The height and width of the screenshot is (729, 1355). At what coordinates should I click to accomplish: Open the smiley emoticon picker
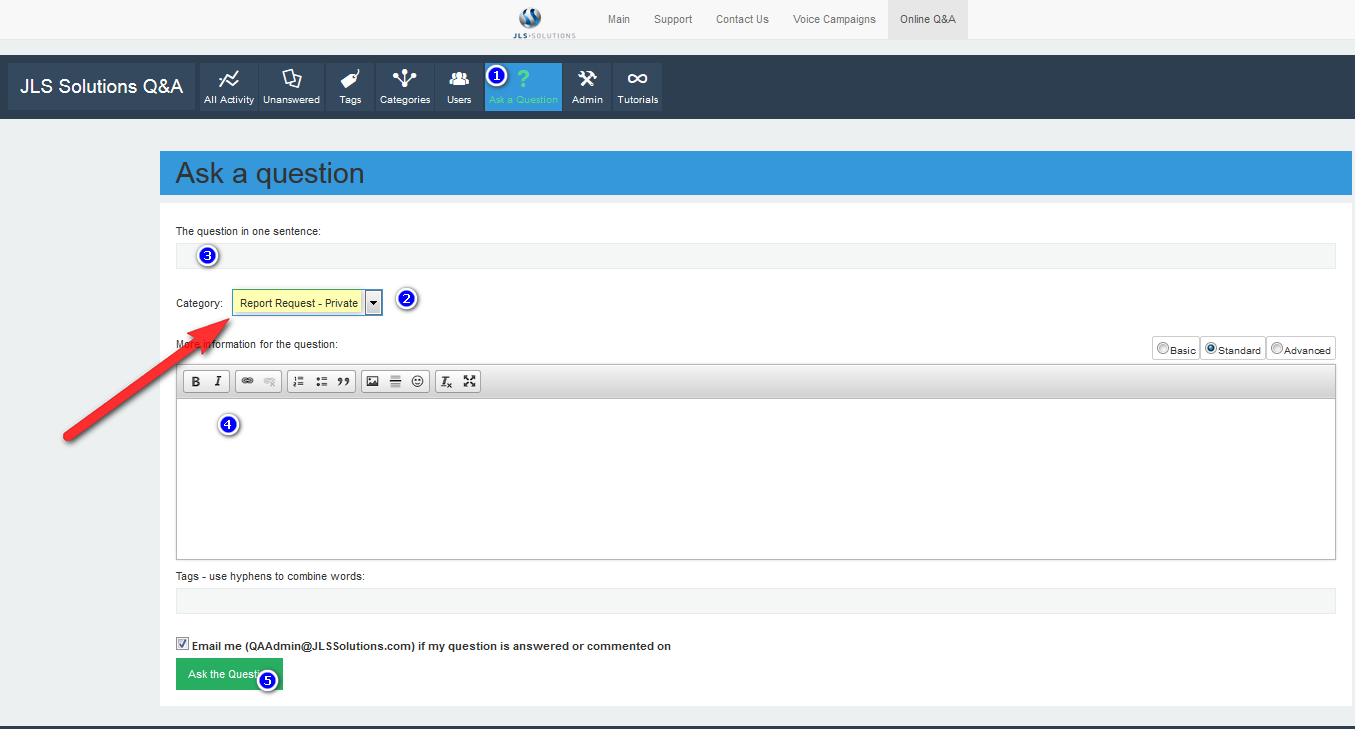pos(417,381)
